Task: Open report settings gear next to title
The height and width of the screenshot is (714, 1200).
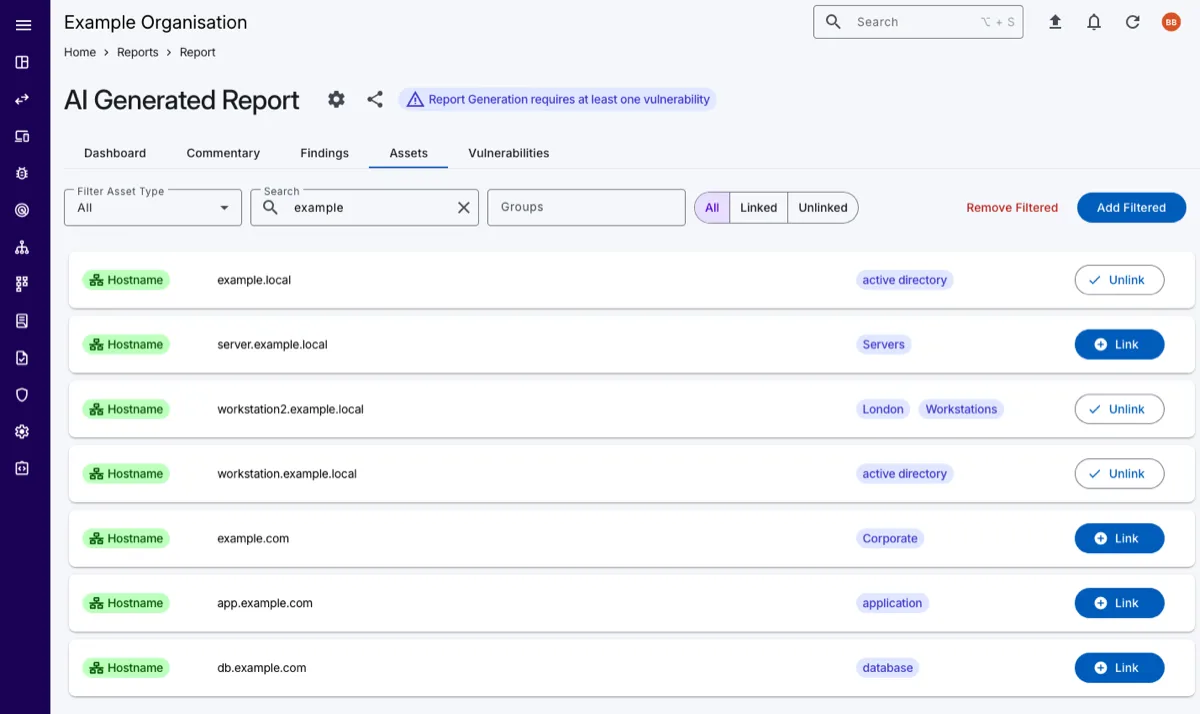Action: [336, 99]
